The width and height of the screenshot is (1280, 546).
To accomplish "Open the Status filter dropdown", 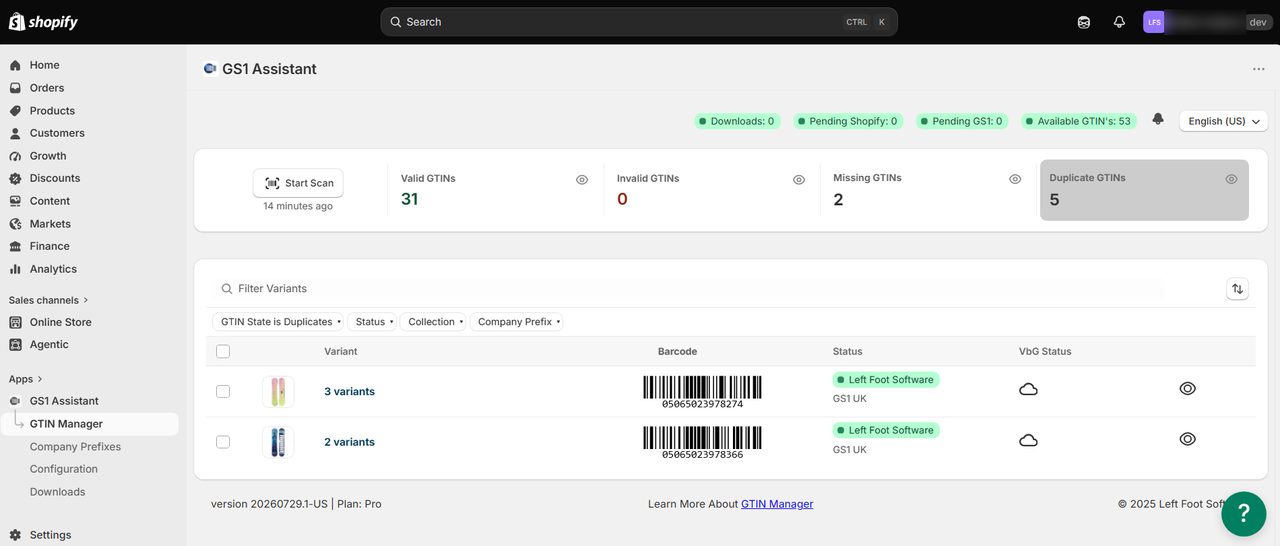I will 375,322.
